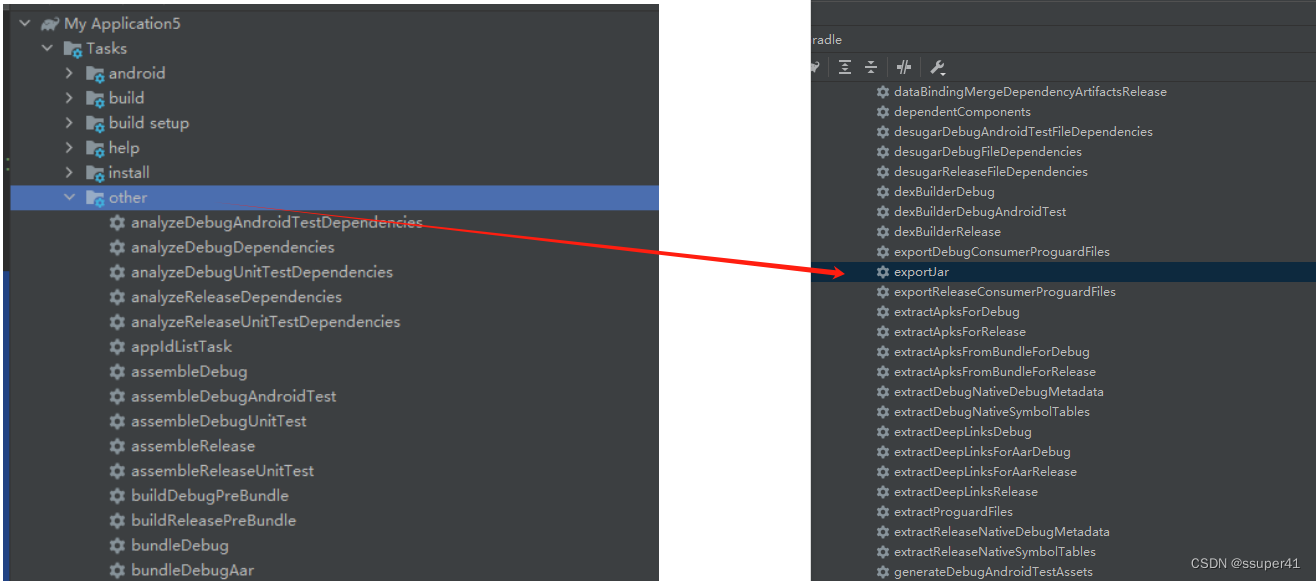Select the assembleDebugAndroidTest task
Viewport: 1316px width, 581px height.
[x=234, y=397]
